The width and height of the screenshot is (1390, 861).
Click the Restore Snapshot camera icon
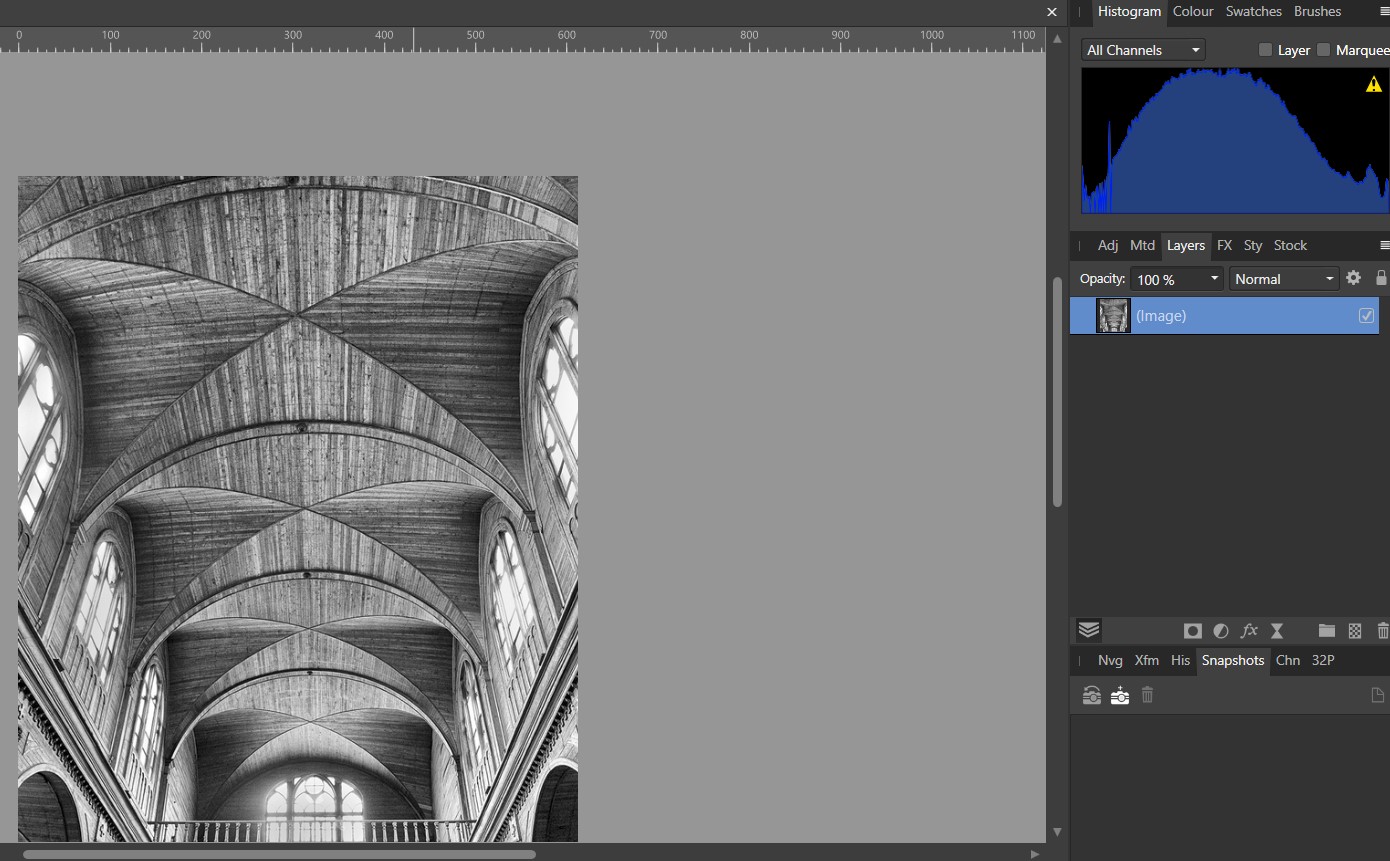1092,695
